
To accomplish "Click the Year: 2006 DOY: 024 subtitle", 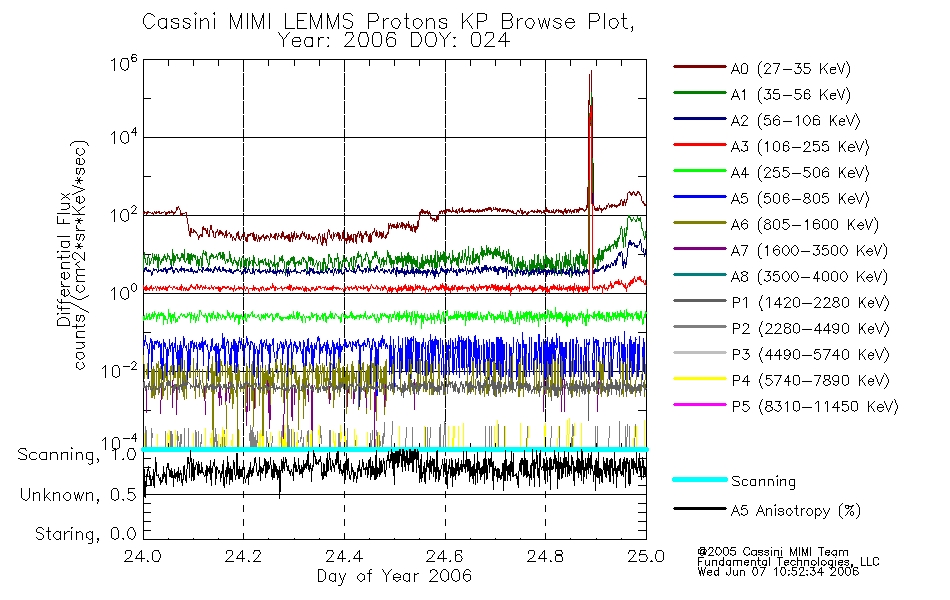I will (x=394, y=41).
